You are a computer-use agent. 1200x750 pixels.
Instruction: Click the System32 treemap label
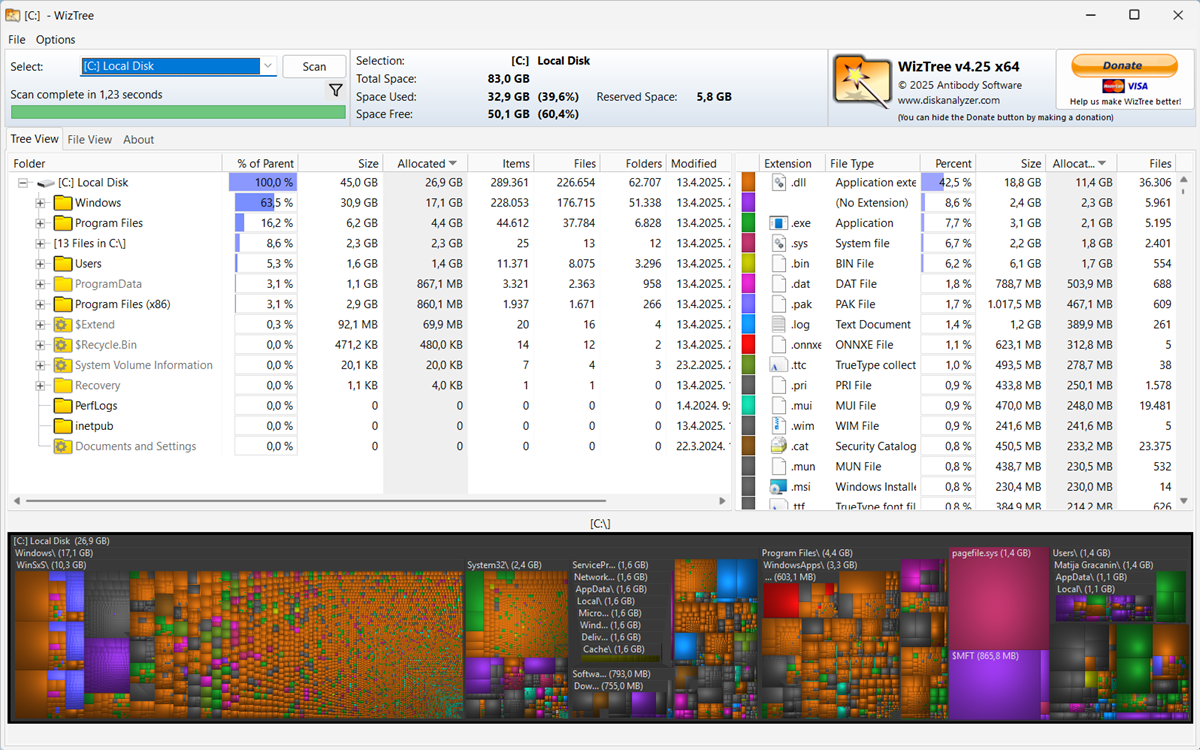[x=504, y=565]
